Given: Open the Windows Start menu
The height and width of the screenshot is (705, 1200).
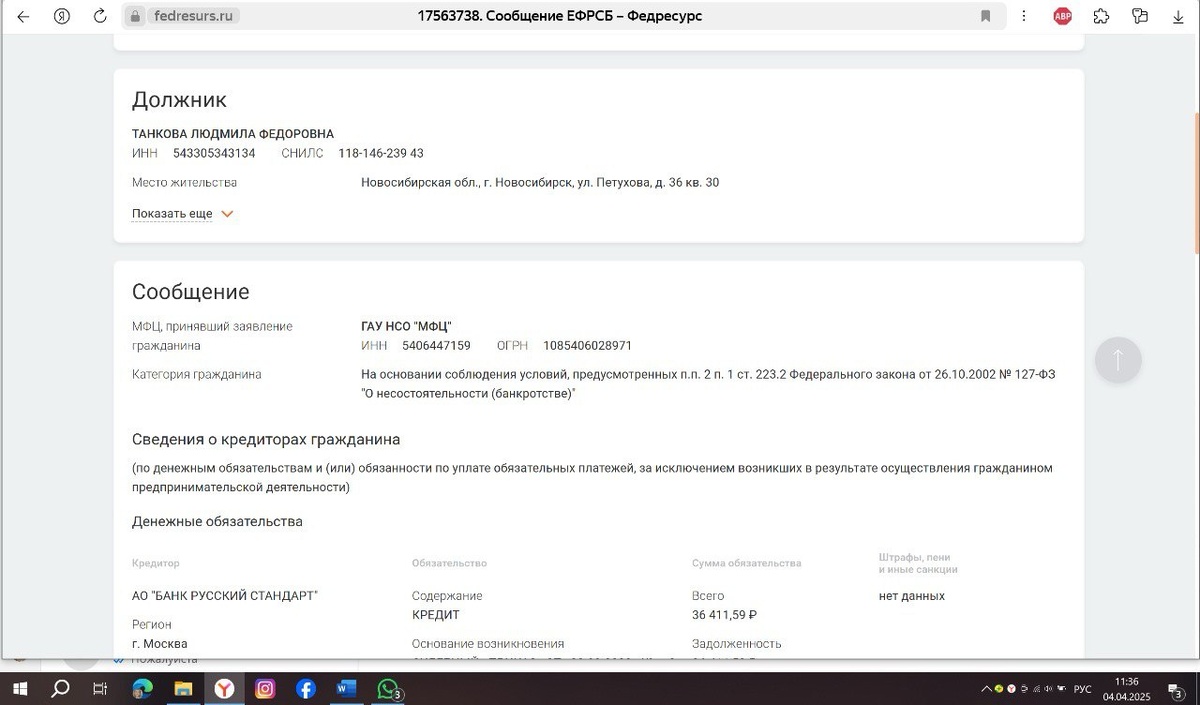Looking at the screenshot, I should click(x=20, y=689).
